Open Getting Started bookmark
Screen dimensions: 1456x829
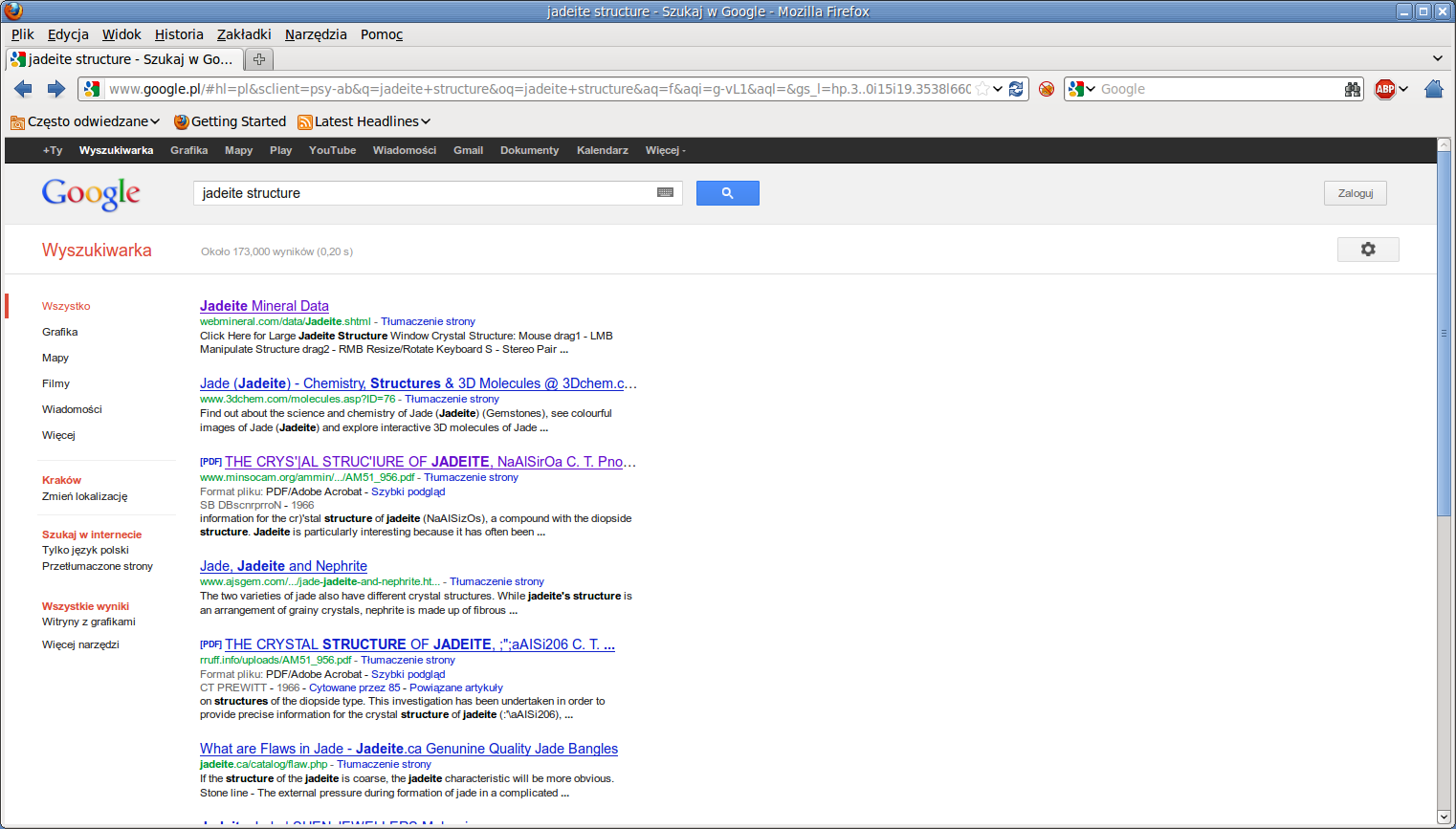pyautogui.click(x=230, y=121)
